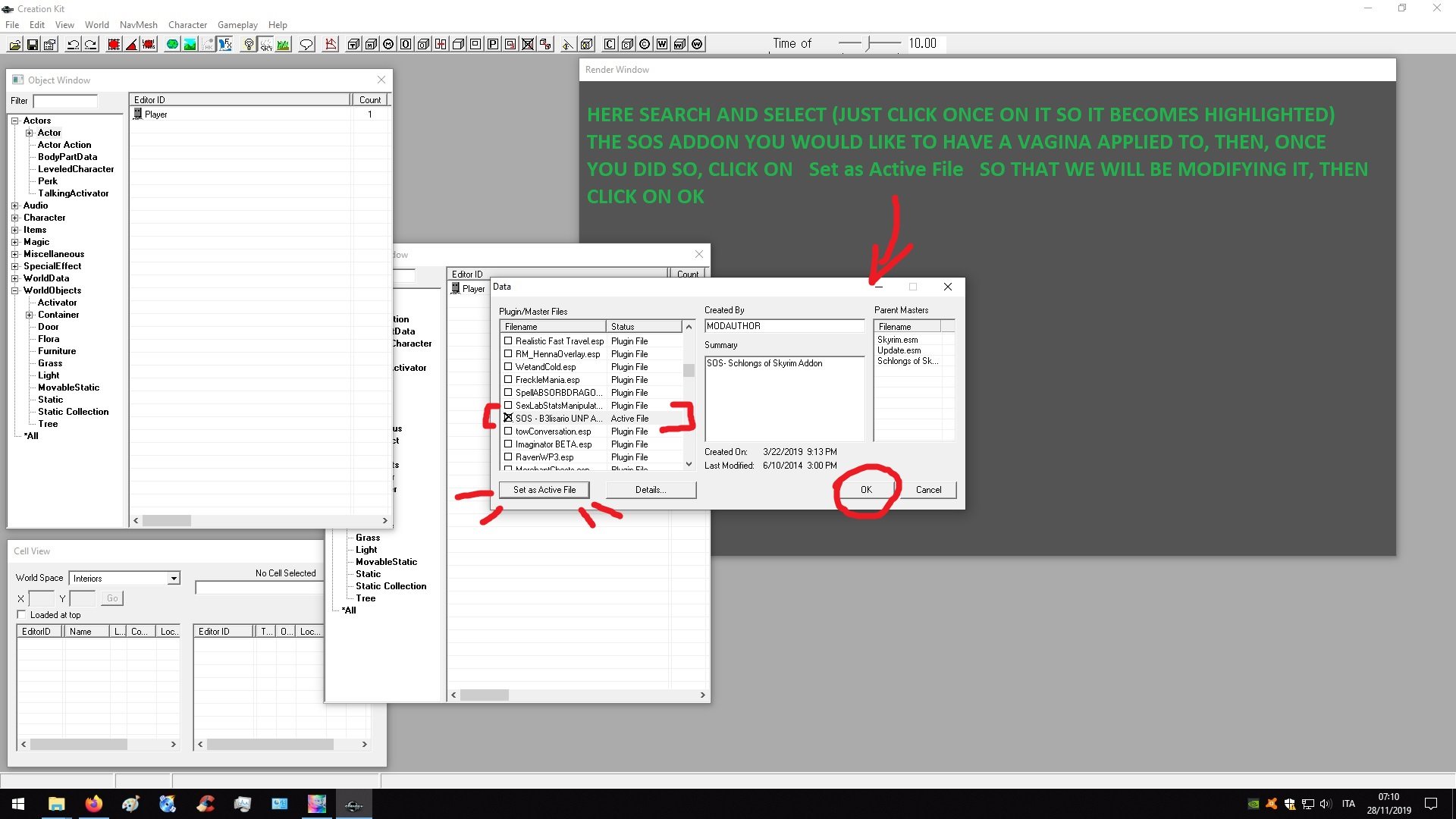Toggle the snap to angle icon

pyautogui.click(x=131, y=45)
